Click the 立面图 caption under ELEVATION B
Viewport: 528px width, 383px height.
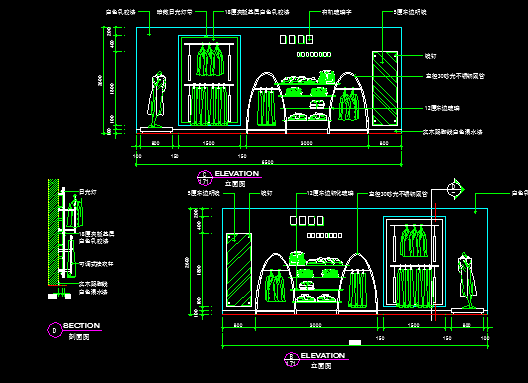(x=321, y=365)
